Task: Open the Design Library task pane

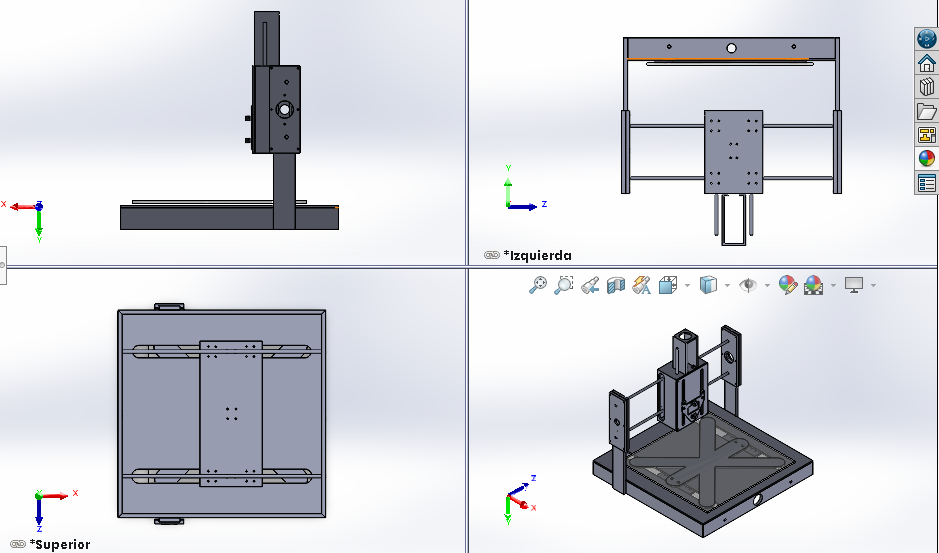Action: 927,87
